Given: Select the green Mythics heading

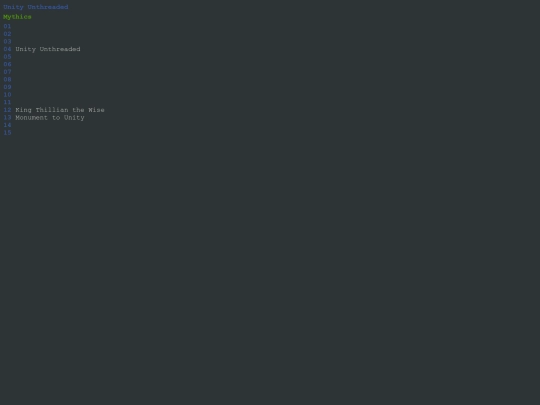Looking at the screenshot, I should pos(17,17).
